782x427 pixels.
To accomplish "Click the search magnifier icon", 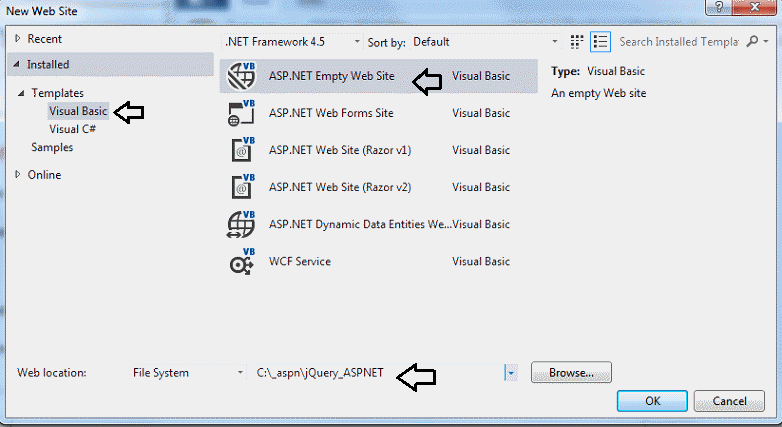I will point(752,41).
